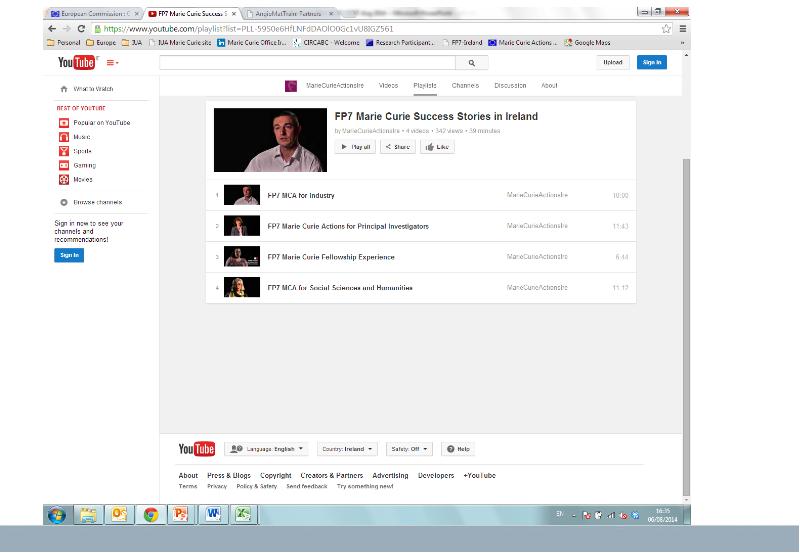Open FP7 MCA for Social Sciences and Humanities
Viewport: 800px width, 553px height.
pos(340,288)
